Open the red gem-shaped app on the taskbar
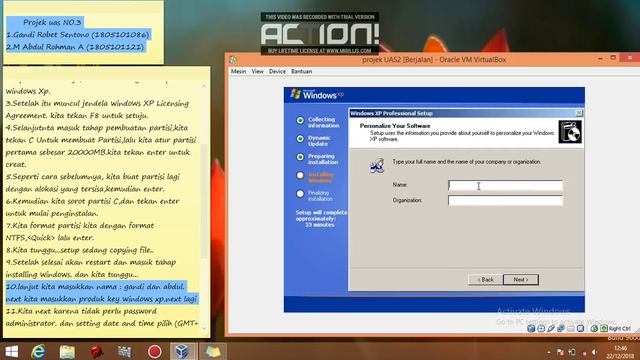Image resolution: width=640 pixels, height=360 pixels. pyautogui.click(x=96, y=351)
